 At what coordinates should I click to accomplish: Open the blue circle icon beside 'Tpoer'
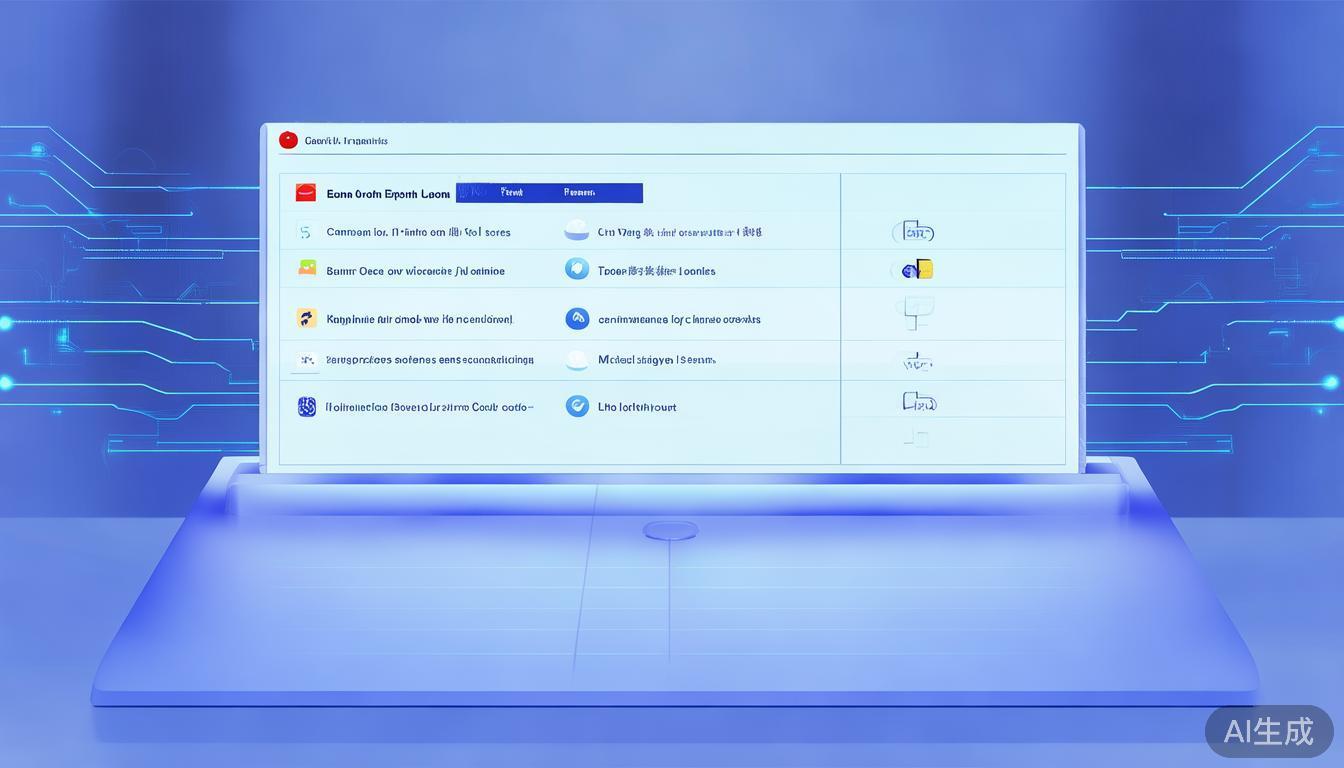pos(577,269)
